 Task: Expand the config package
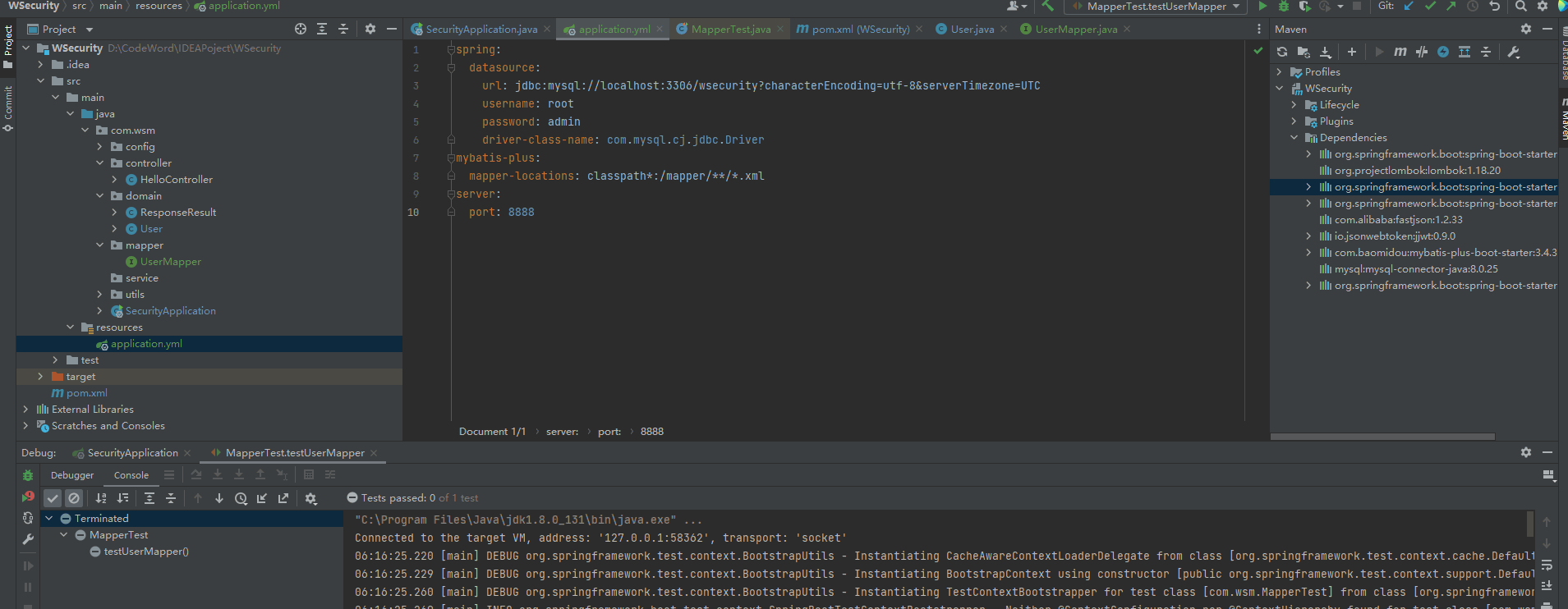(x=99, y=147)
